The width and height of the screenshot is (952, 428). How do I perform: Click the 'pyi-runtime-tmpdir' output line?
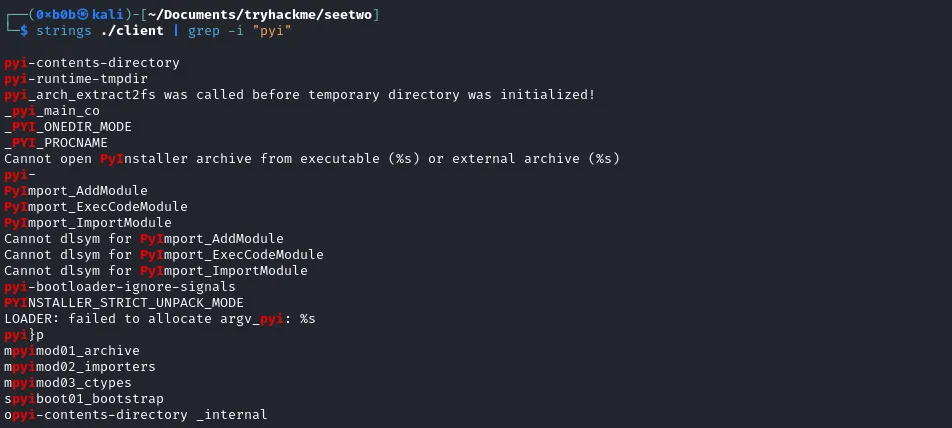click(x=76, y=79)
